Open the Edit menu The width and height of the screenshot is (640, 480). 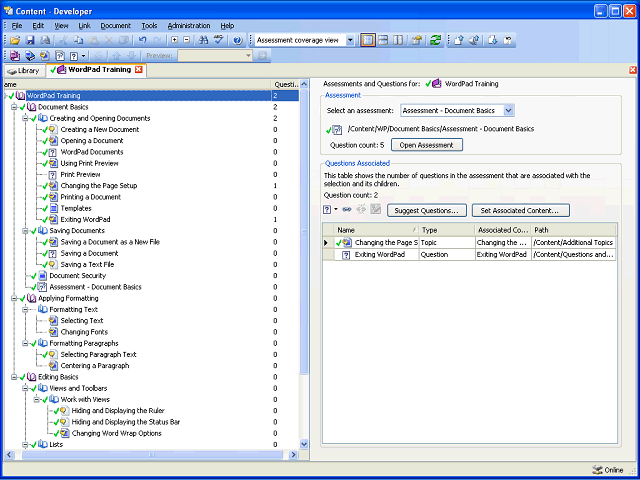38,26
